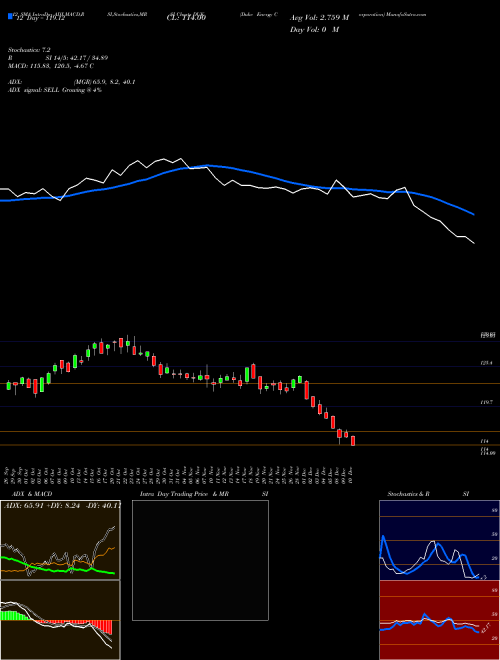Click the blue Stochastics chart panel

coord(439,540)
